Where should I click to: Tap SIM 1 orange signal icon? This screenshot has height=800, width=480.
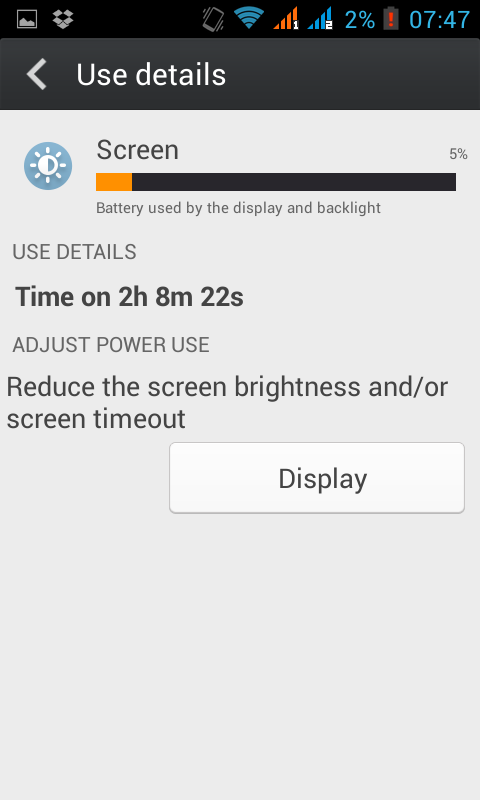[x=286, y=19]
